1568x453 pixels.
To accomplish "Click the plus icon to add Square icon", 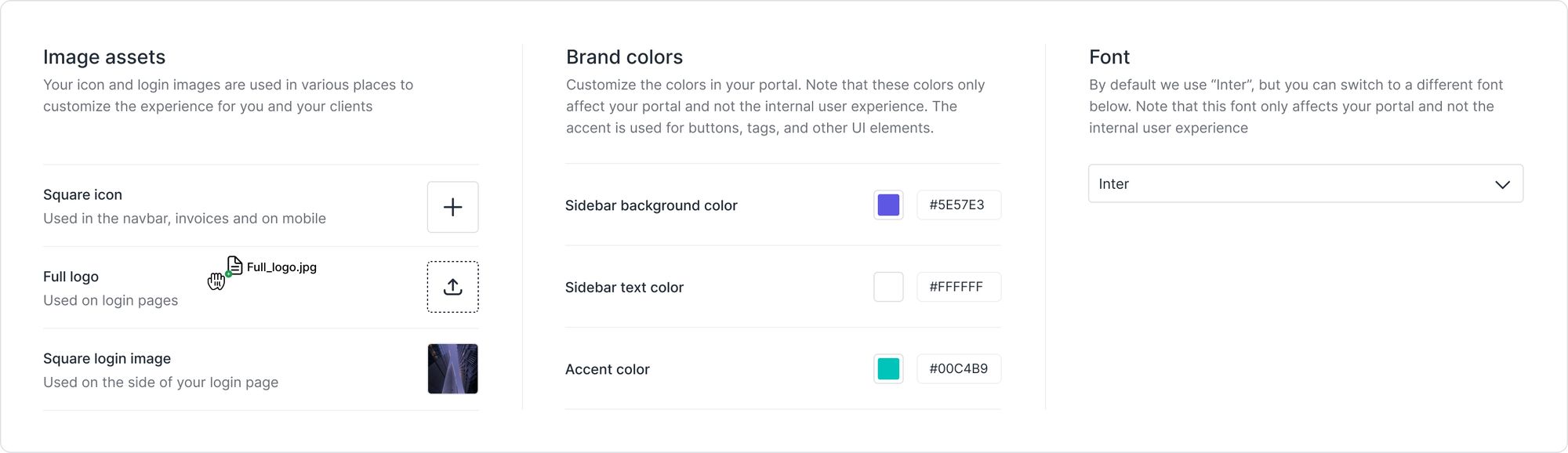I will [452, 207].
